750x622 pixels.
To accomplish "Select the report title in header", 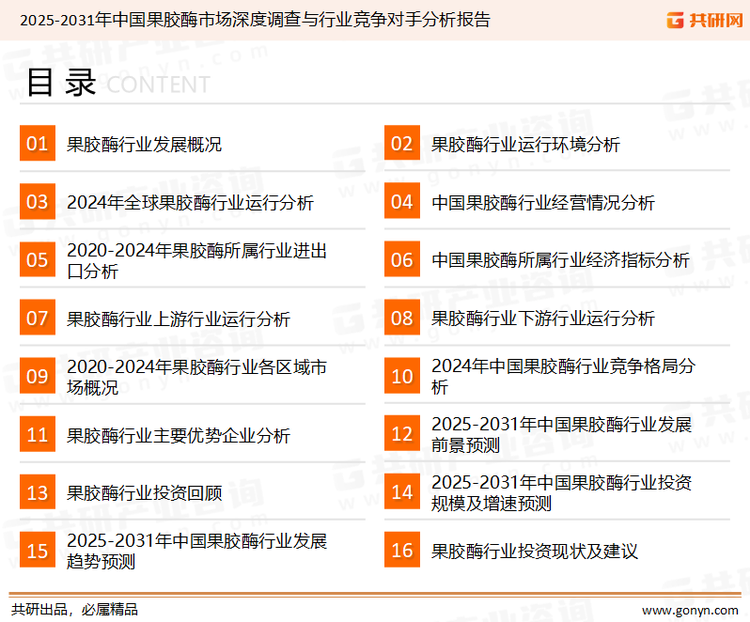I will click(x=255, y=20).
